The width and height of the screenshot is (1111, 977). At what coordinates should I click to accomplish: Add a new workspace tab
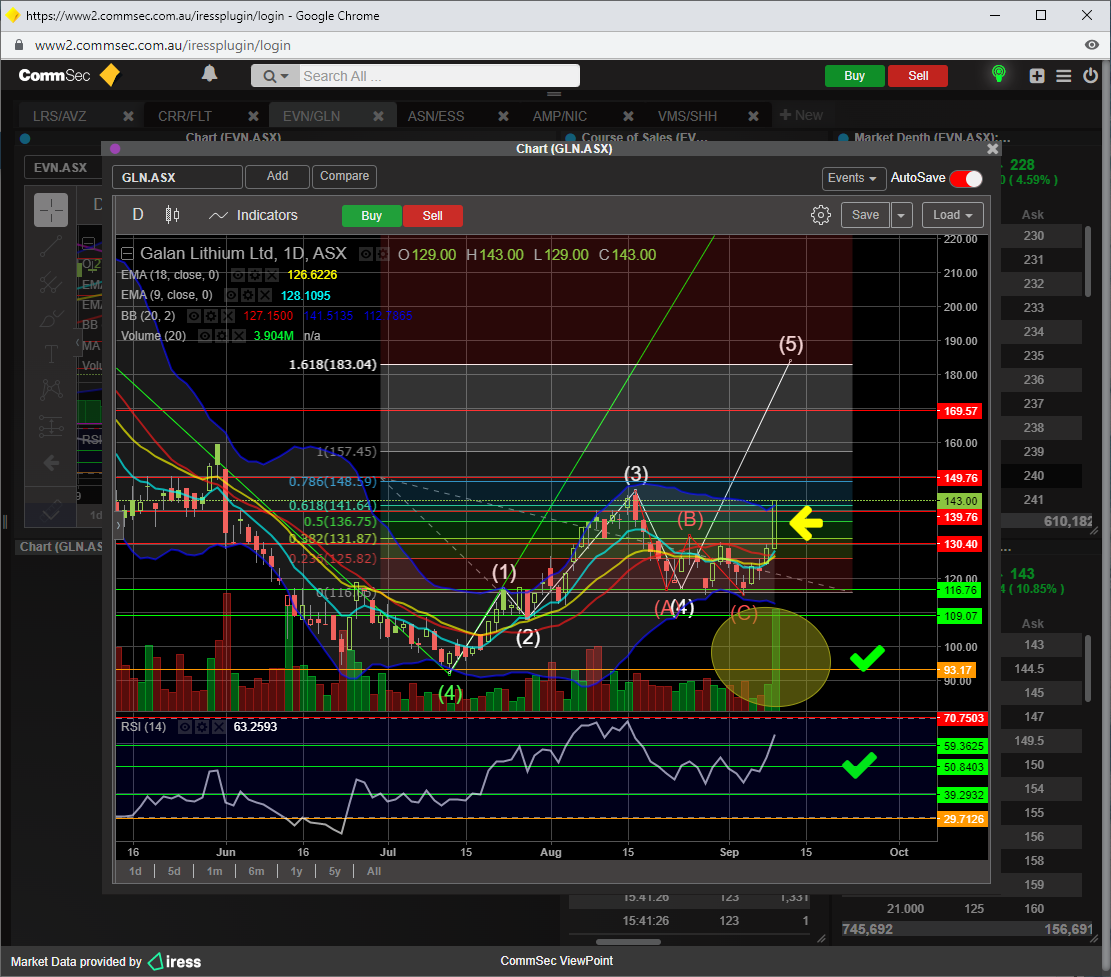pos(801,115)
